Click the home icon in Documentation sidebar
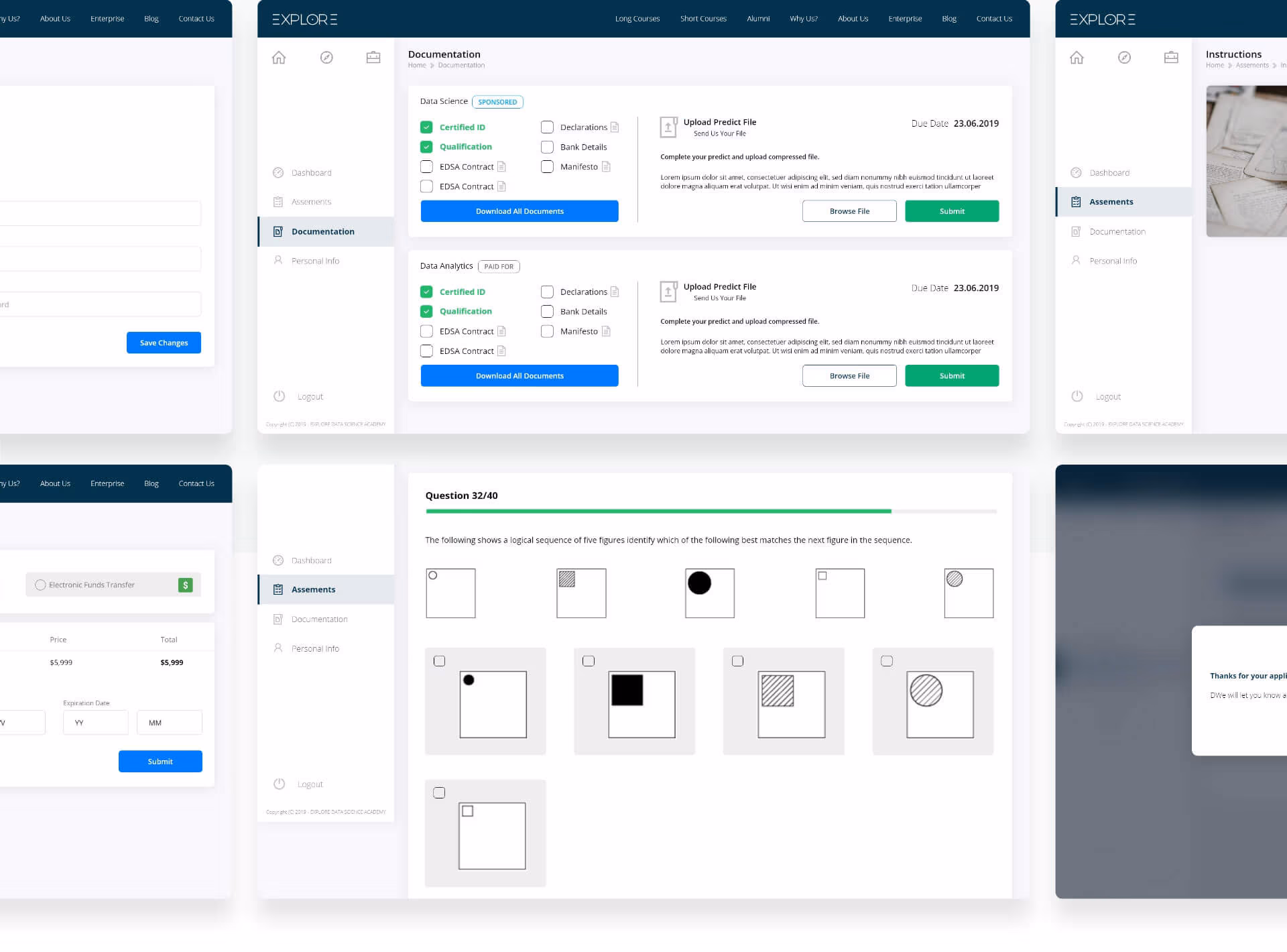This screenshot has width=1287, height=952. (x=279, y=58)
